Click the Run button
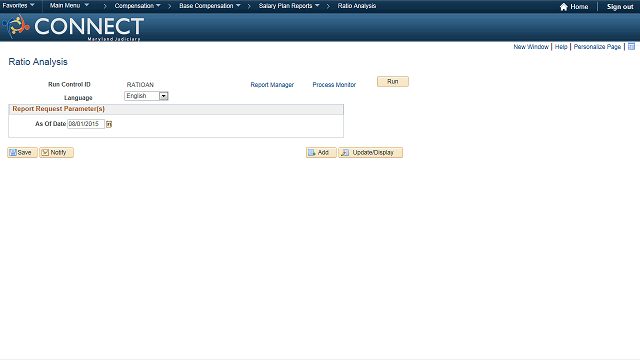This screenshot has height=360, width=640. [x=393, y=82]
